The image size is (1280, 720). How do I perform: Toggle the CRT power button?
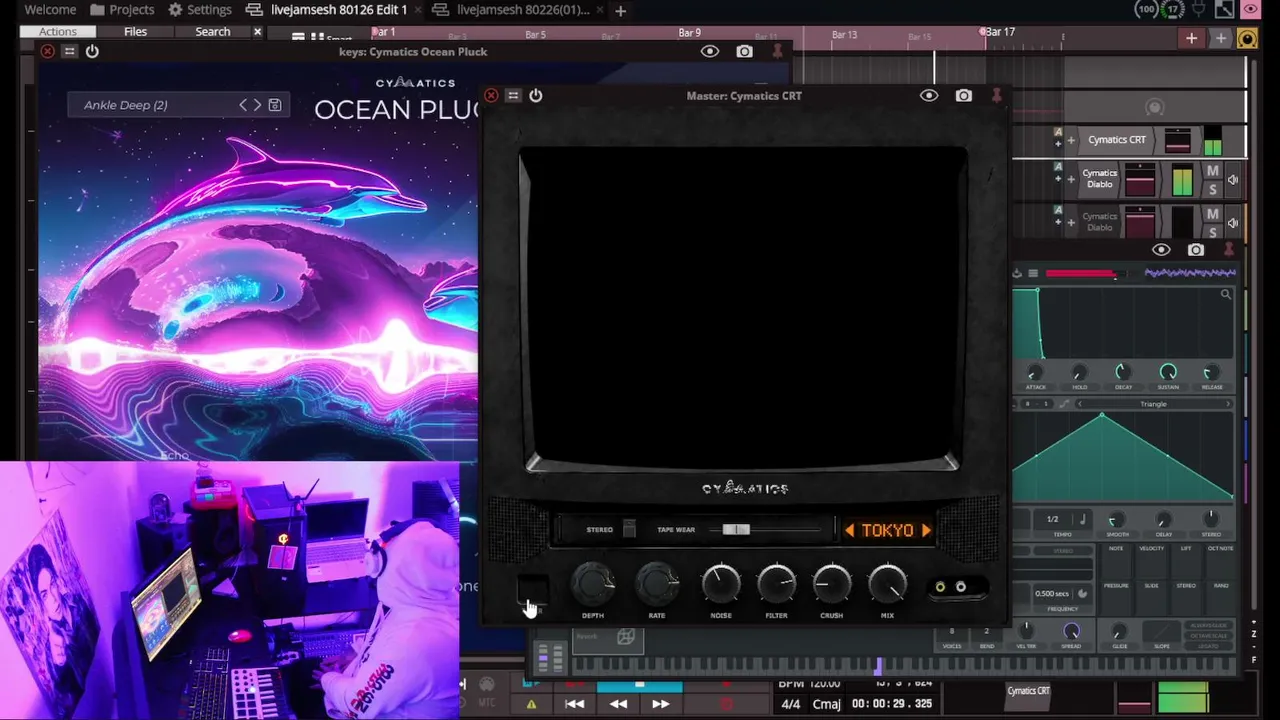tap(532, 587)
